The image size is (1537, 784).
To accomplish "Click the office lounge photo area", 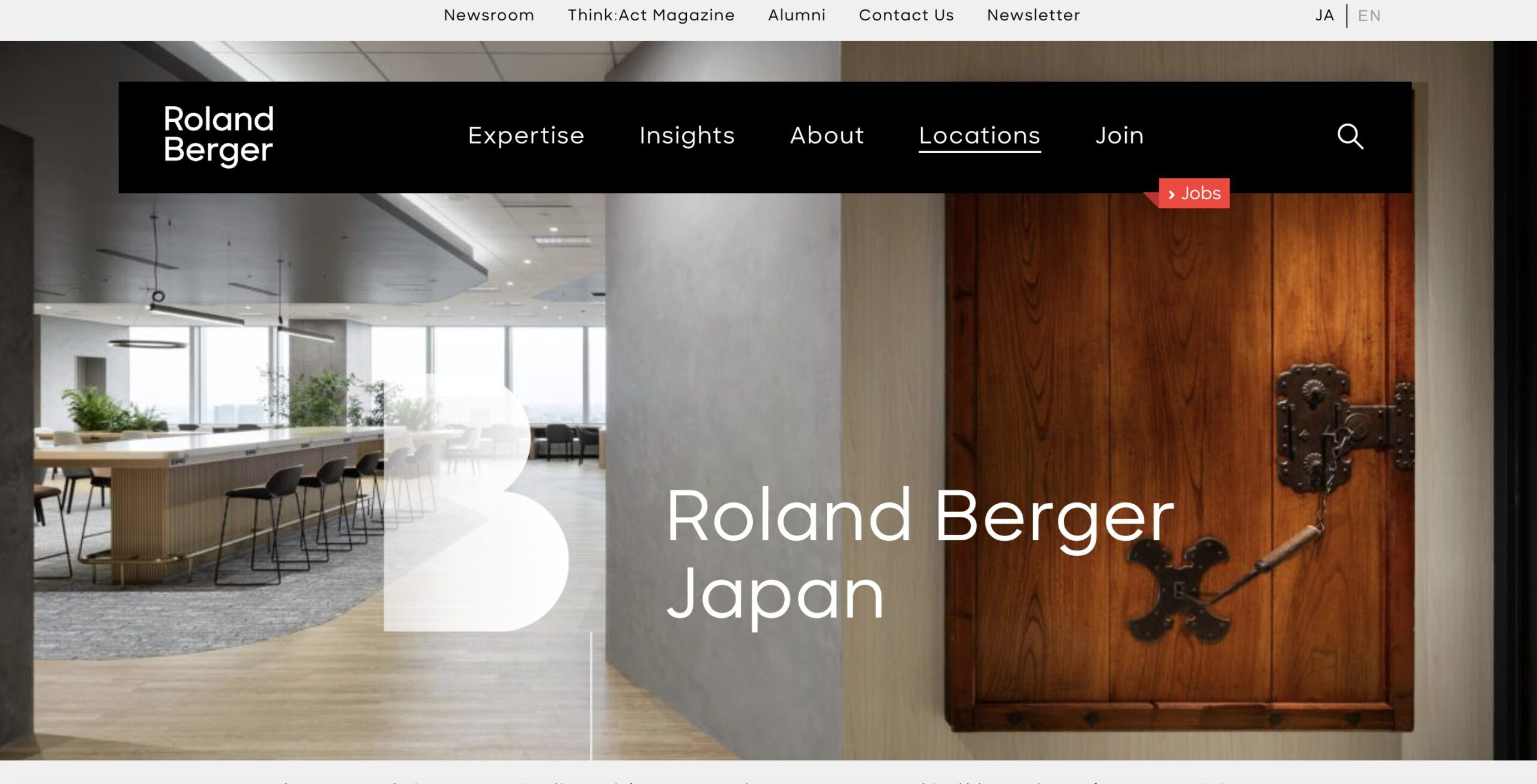I will coord(300,456).
